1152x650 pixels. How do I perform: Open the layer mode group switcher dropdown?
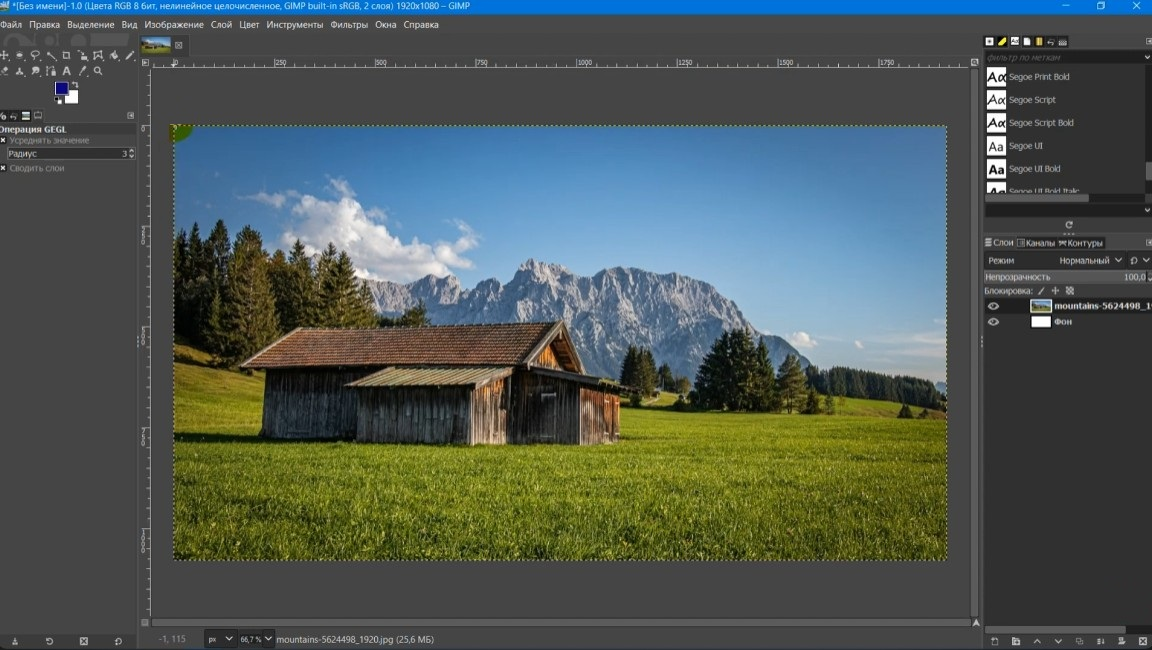click(1140, 261)
